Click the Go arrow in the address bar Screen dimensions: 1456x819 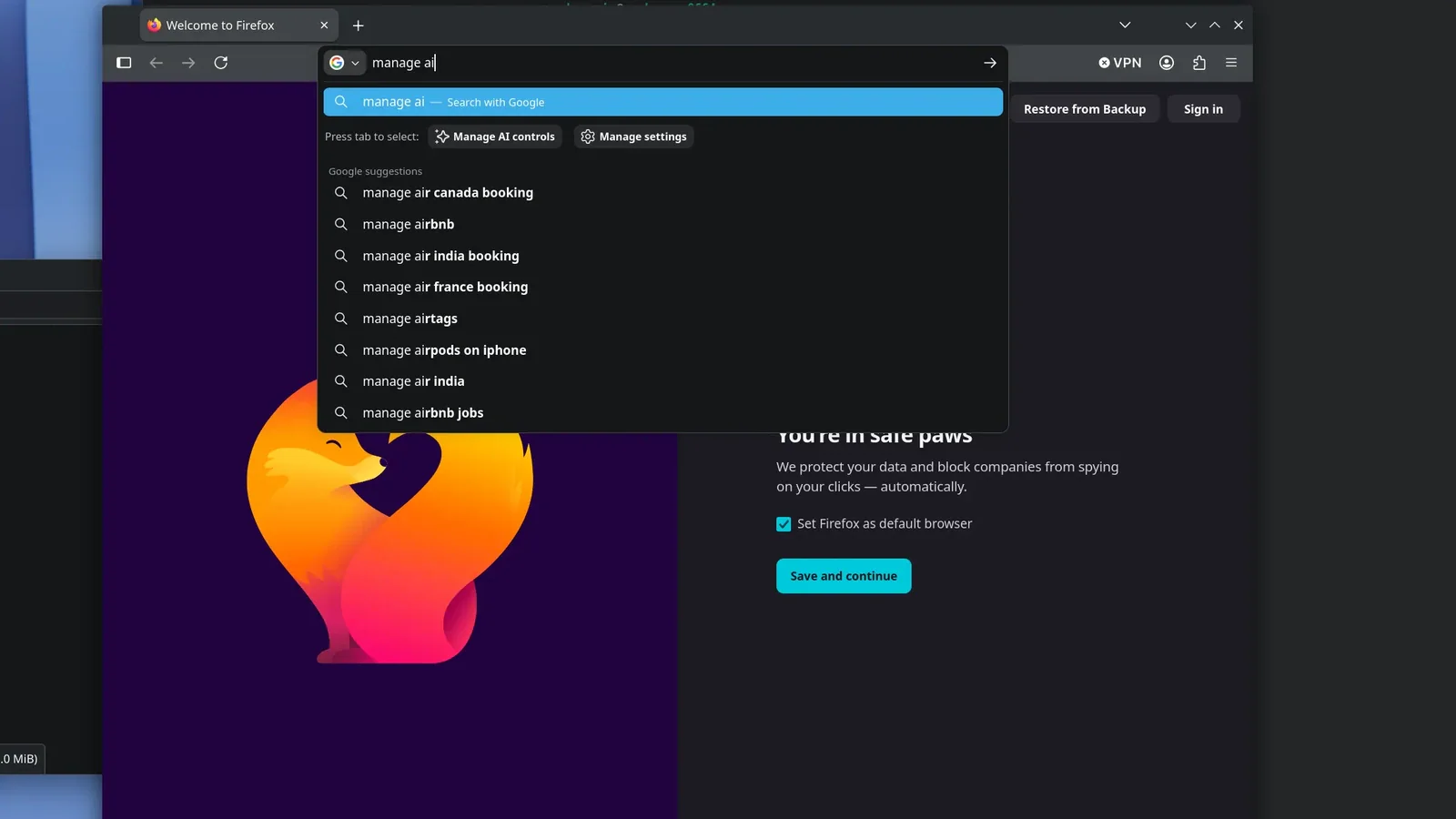pos(990,63)
